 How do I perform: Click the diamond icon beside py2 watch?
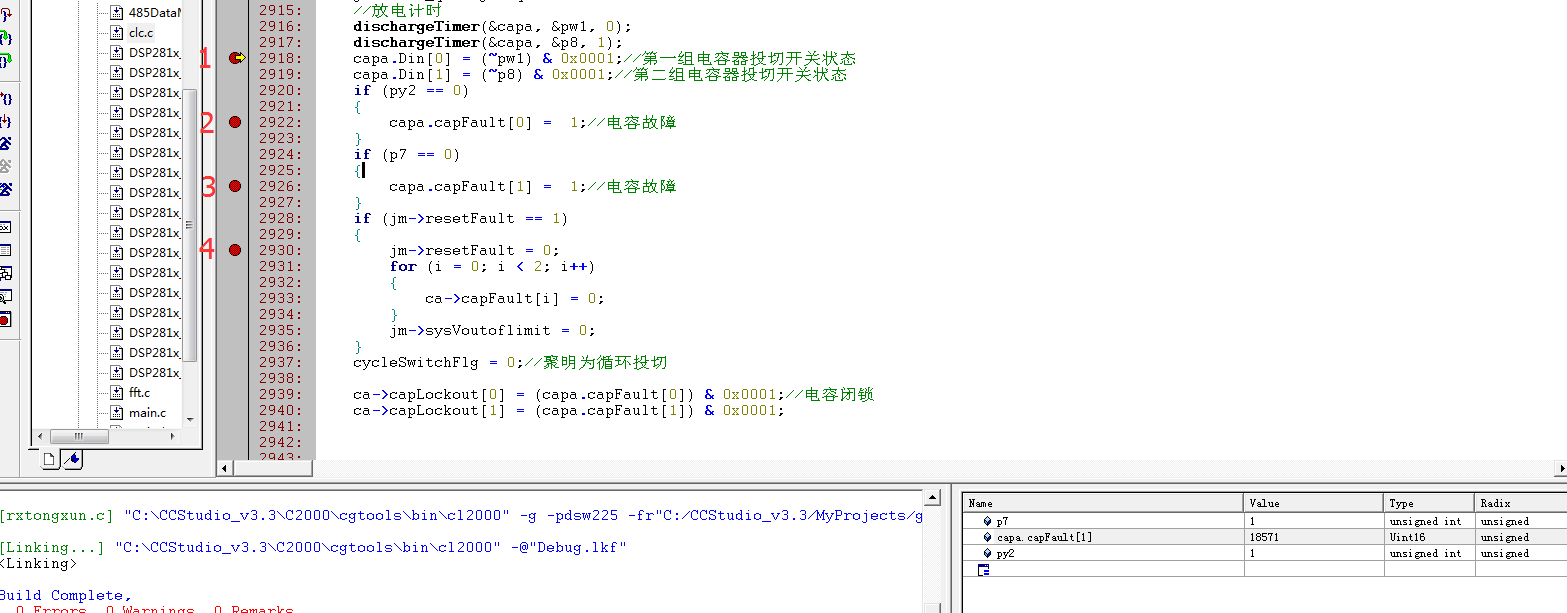pos(988,553)
